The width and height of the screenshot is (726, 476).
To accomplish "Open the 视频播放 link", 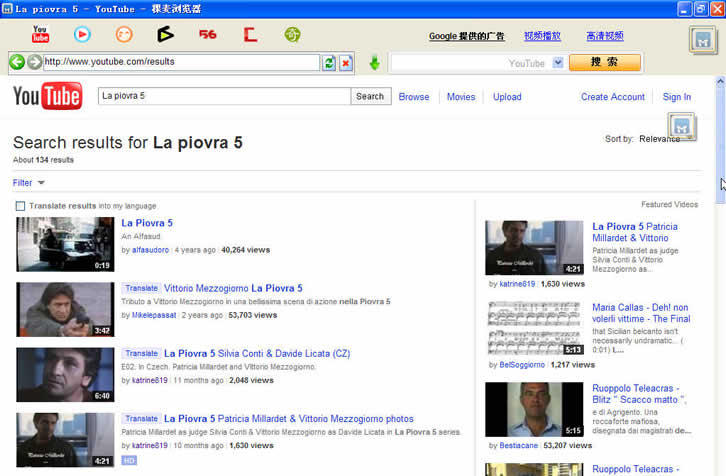I will [x=542, y=36].
